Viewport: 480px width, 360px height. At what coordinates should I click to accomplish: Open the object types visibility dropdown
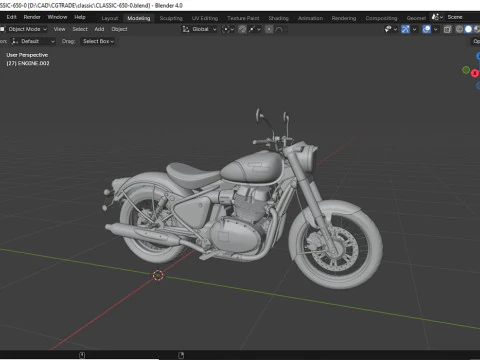pos(391,29)
